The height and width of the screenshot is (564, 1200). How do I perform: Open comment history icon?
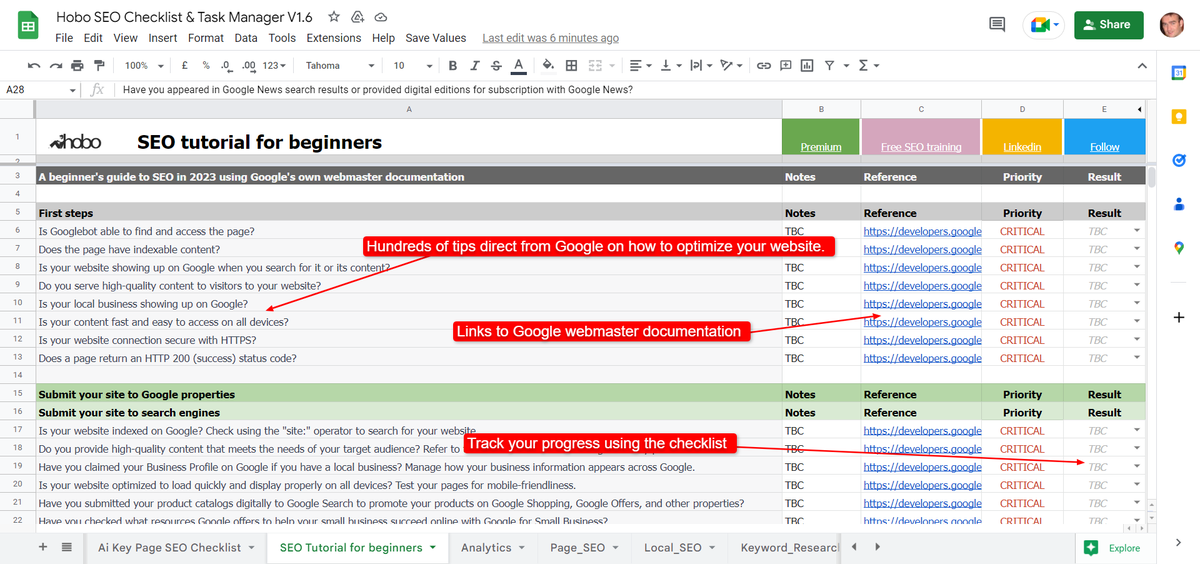pos(997,25)
